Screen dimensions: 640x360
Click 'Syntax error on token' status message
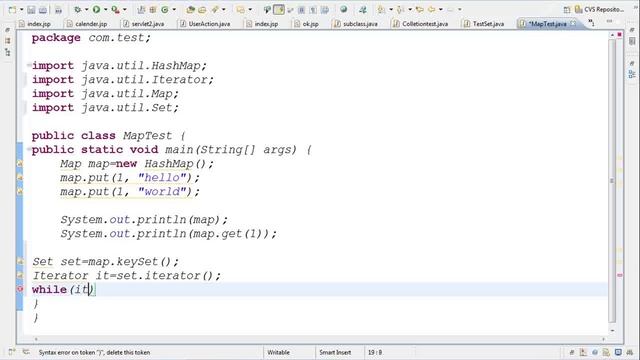pyautogui.click(x=94, y=352)
